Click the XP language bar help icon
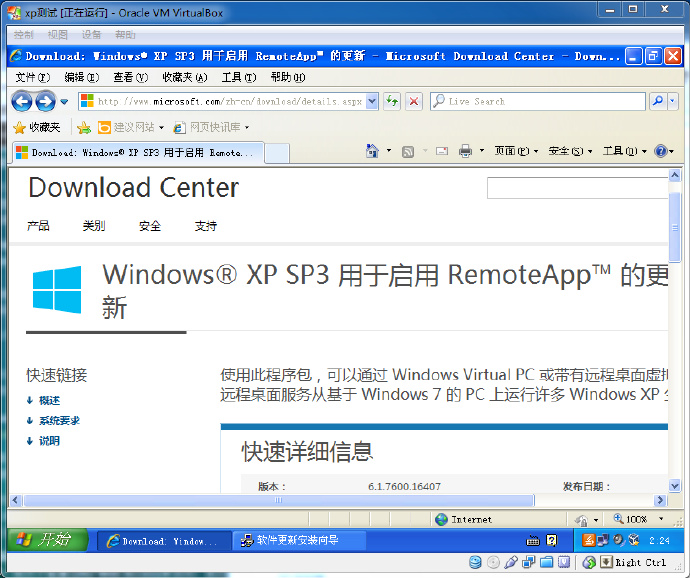The image size is (690, 578). (551, 540)
